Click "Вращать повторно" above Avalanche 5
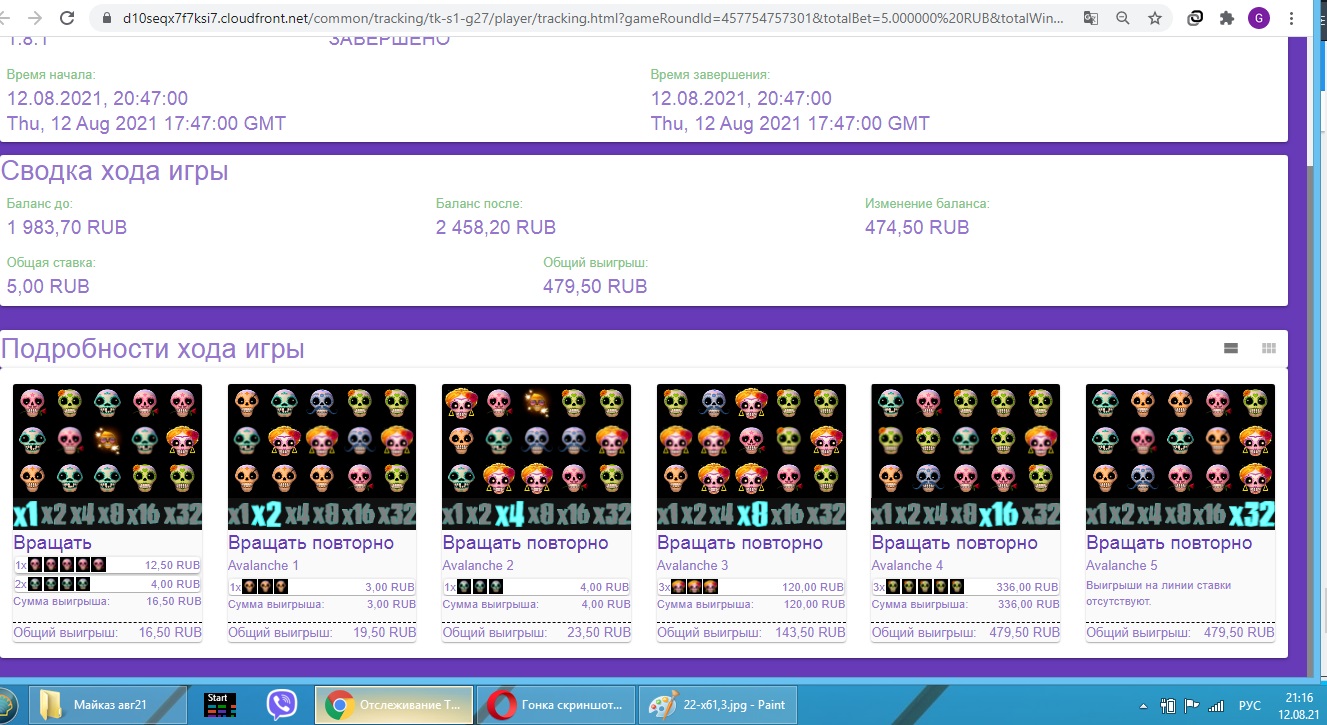The image size is (1327, 725). 1169,543
